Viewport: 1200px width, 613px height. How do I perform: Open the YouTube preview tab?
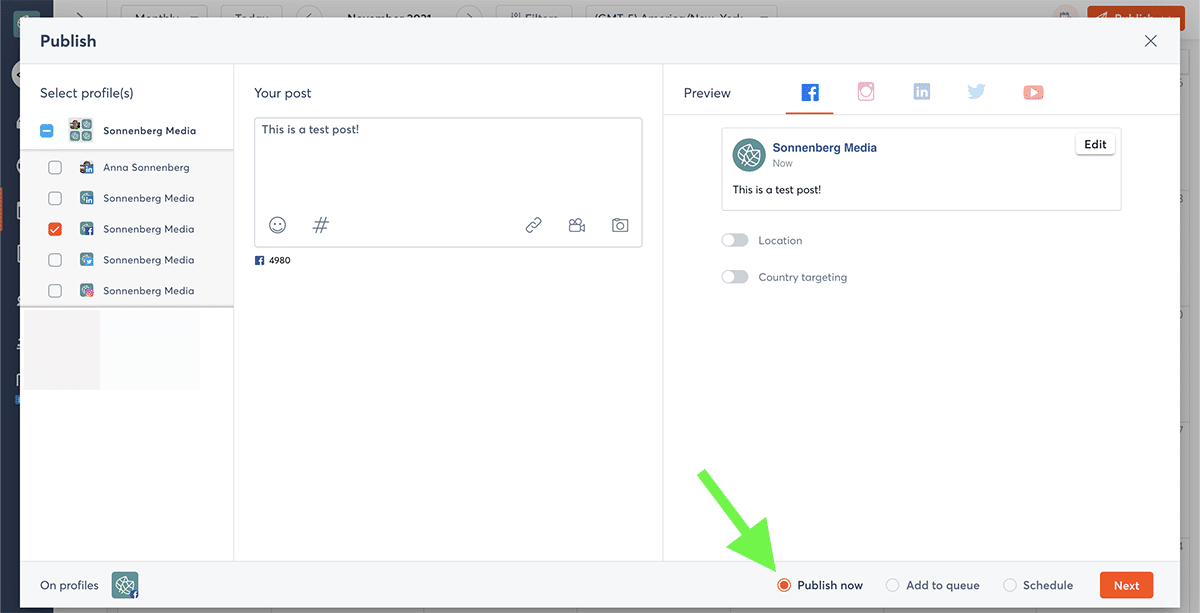(x=1033, y=92)
